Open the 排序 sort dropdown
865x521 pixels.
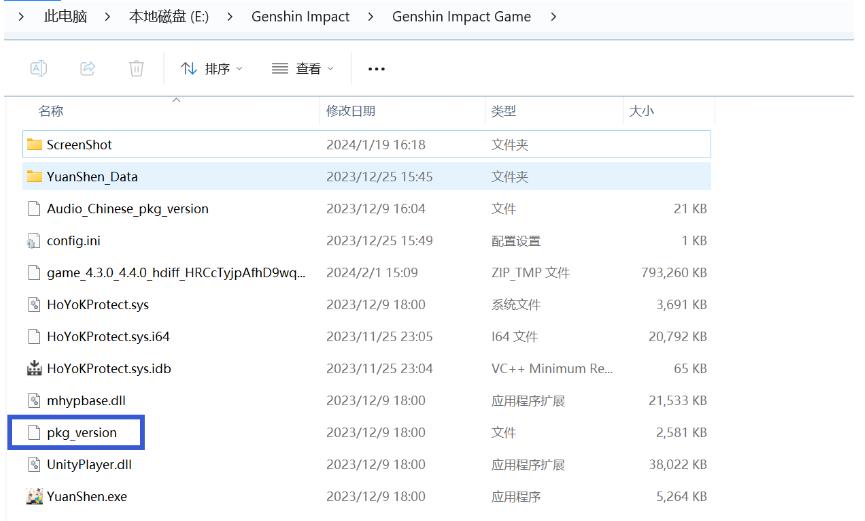tap(212, 69)
